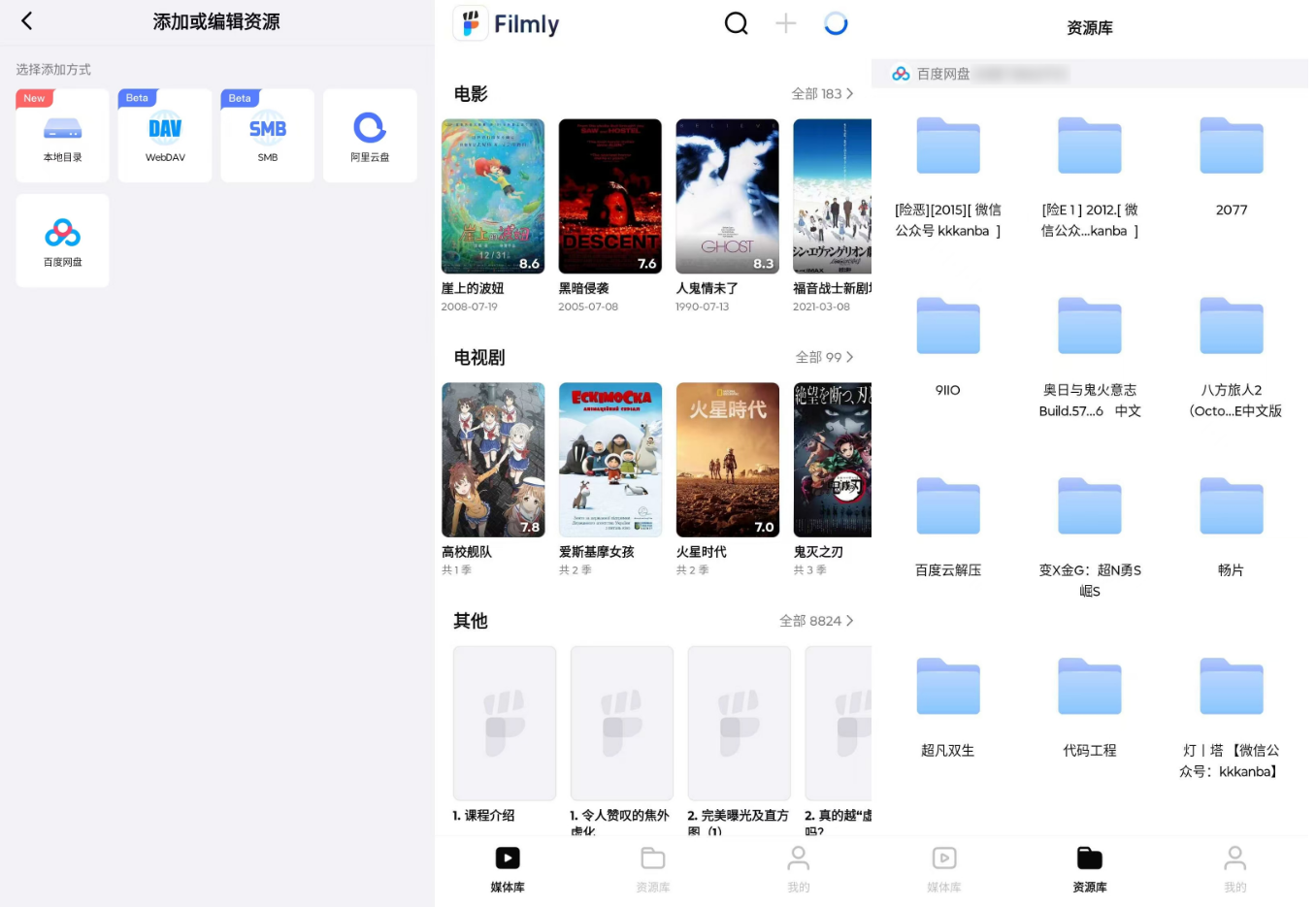Select the local directory (本地目录) source
The width and height of the screenshot is (1316, 907).
coord(62,136)
